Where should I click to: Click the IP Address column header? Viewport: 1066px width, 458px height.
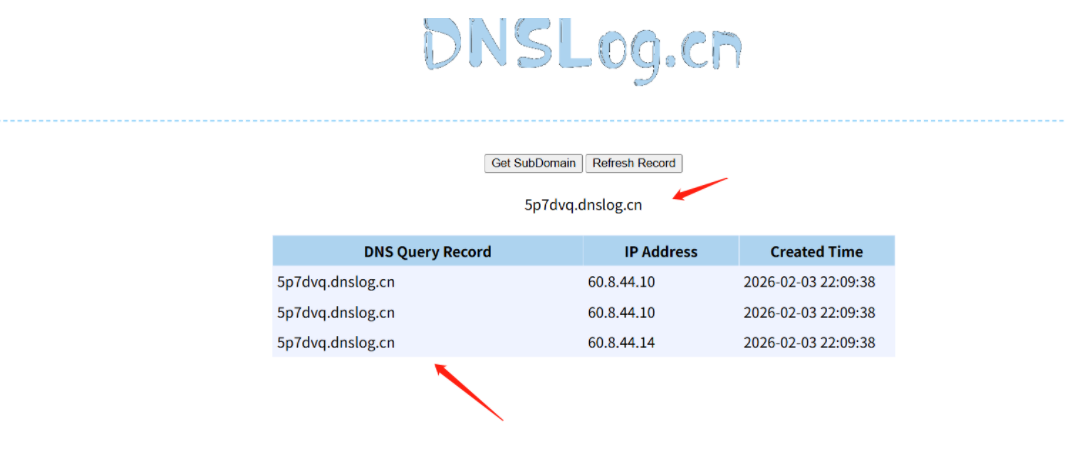[661, 251]
